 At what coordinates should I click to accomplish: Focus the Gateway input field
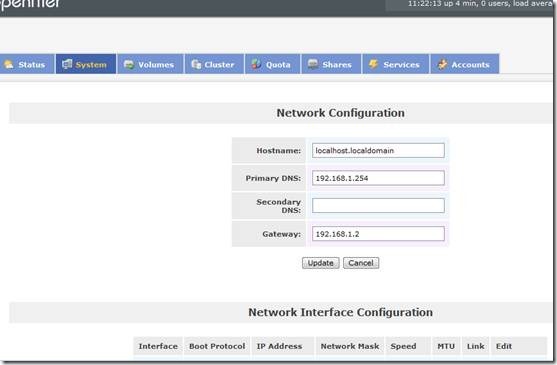[378, 234]
